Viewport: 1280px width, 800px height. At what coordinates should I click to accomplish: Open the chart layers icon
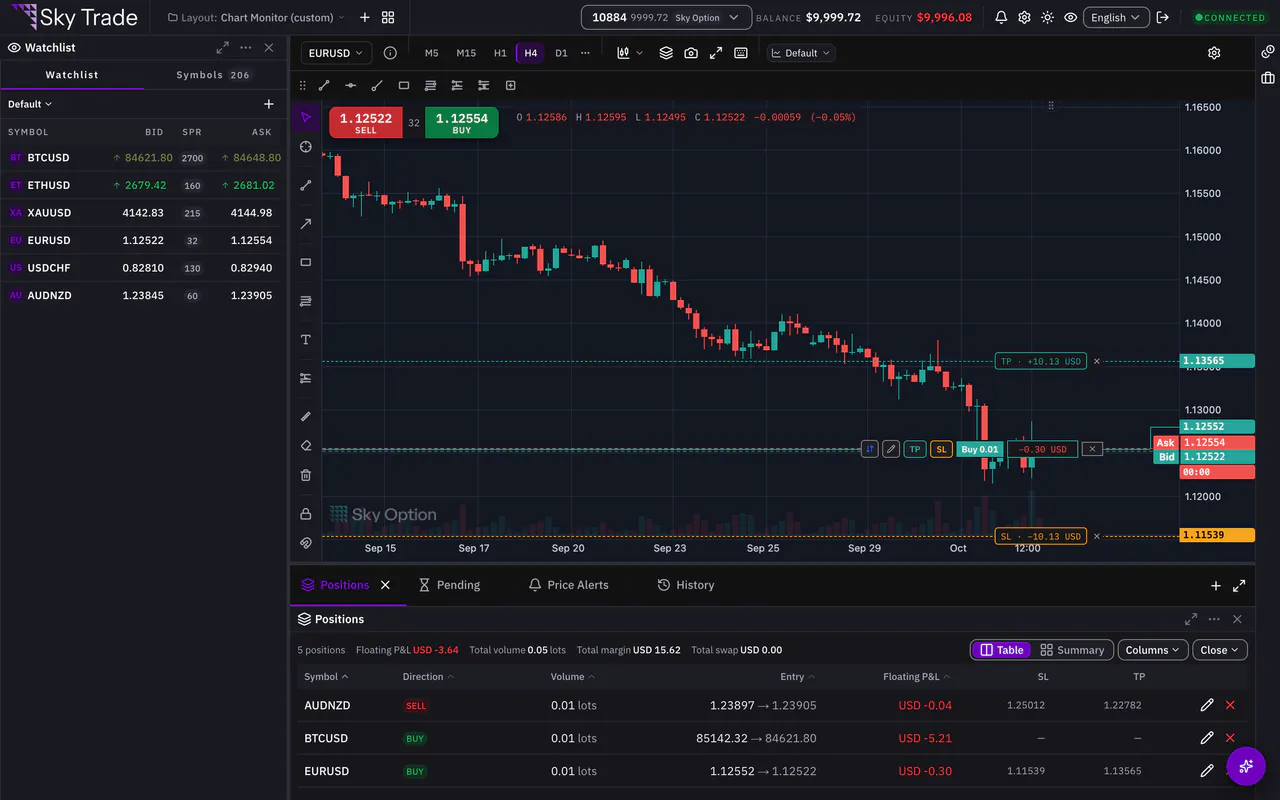click(666, 53)
